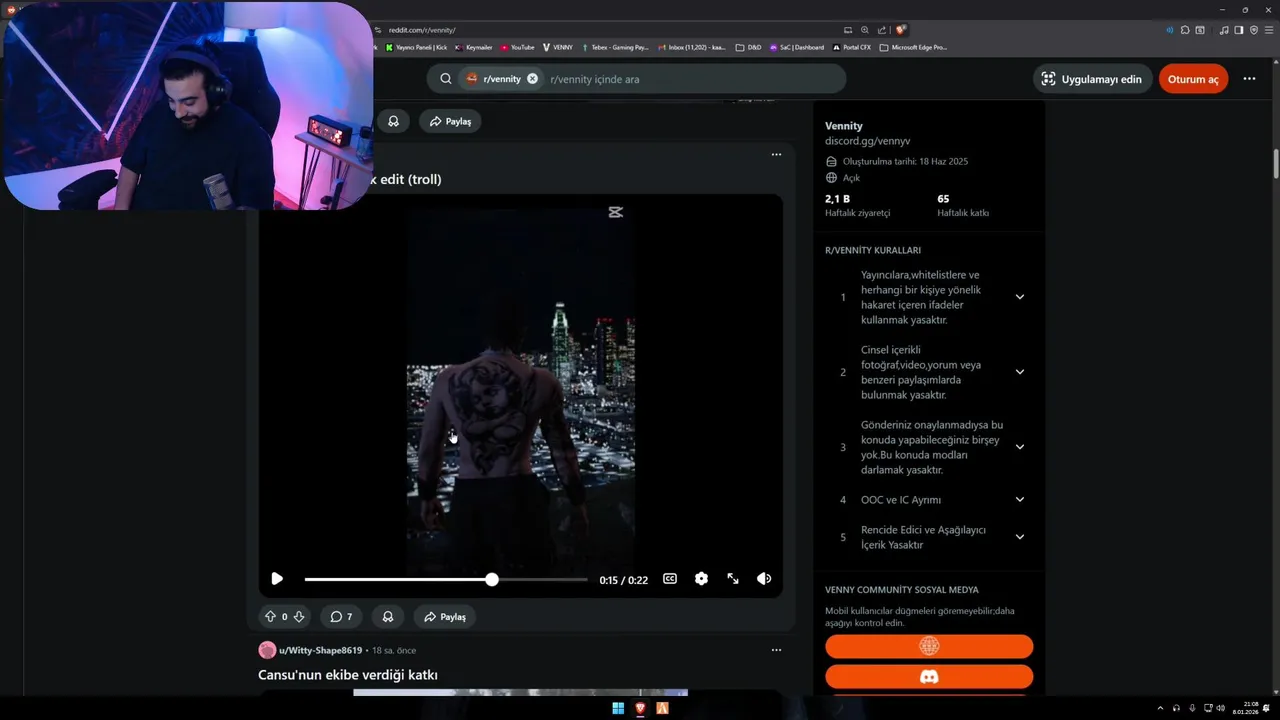Image resolution: width=1280 pixels, height=720 pixels.
Task: Click the Vennity community title in sidebar
Action: coord(844,126)
